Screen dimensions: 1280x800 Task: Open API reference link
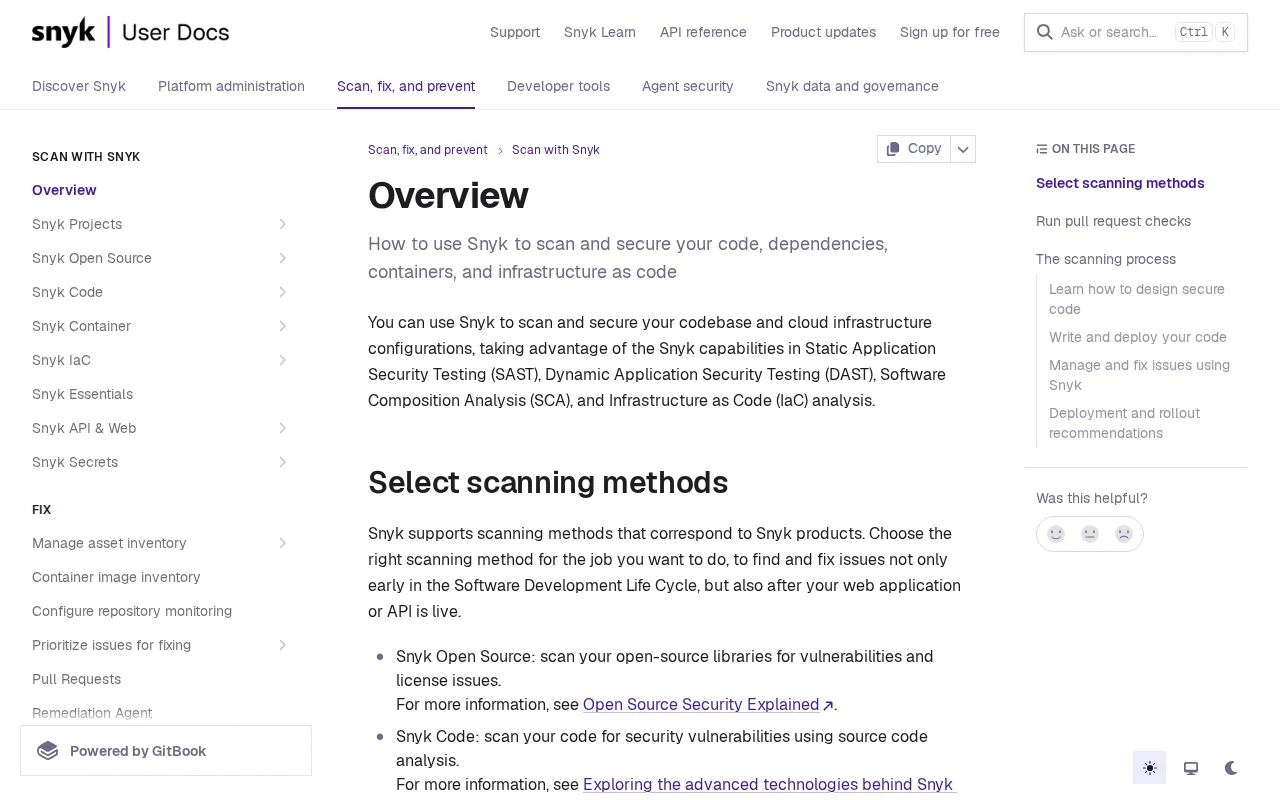tap(703, 32)
